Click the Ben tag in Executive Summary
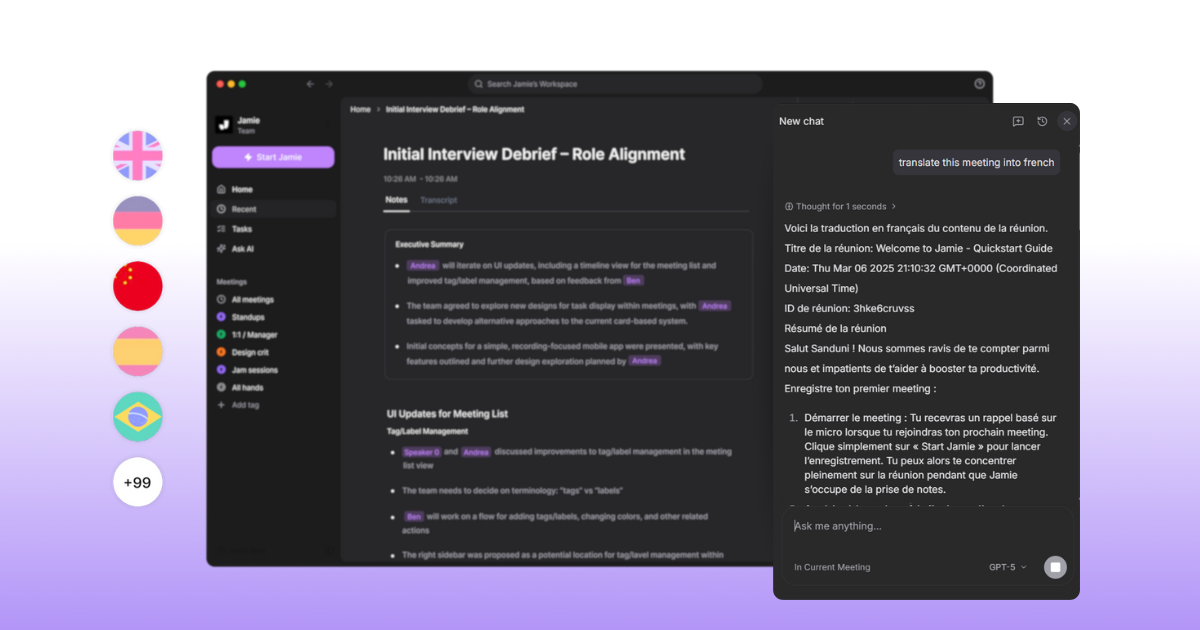Screen dimensions: 1200x630 click(633, 281)
